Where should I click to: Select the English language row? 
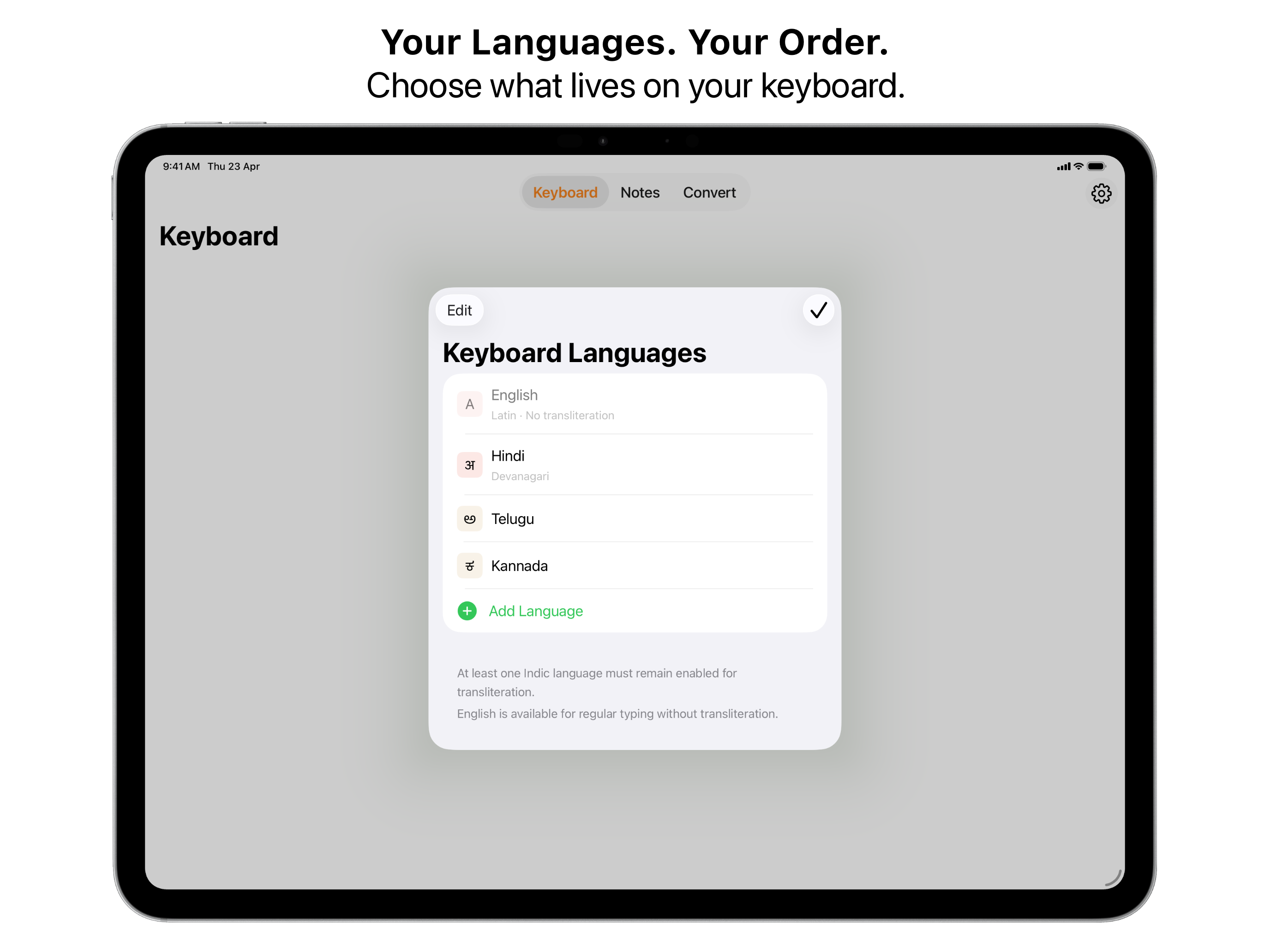(x=635, y=405)
